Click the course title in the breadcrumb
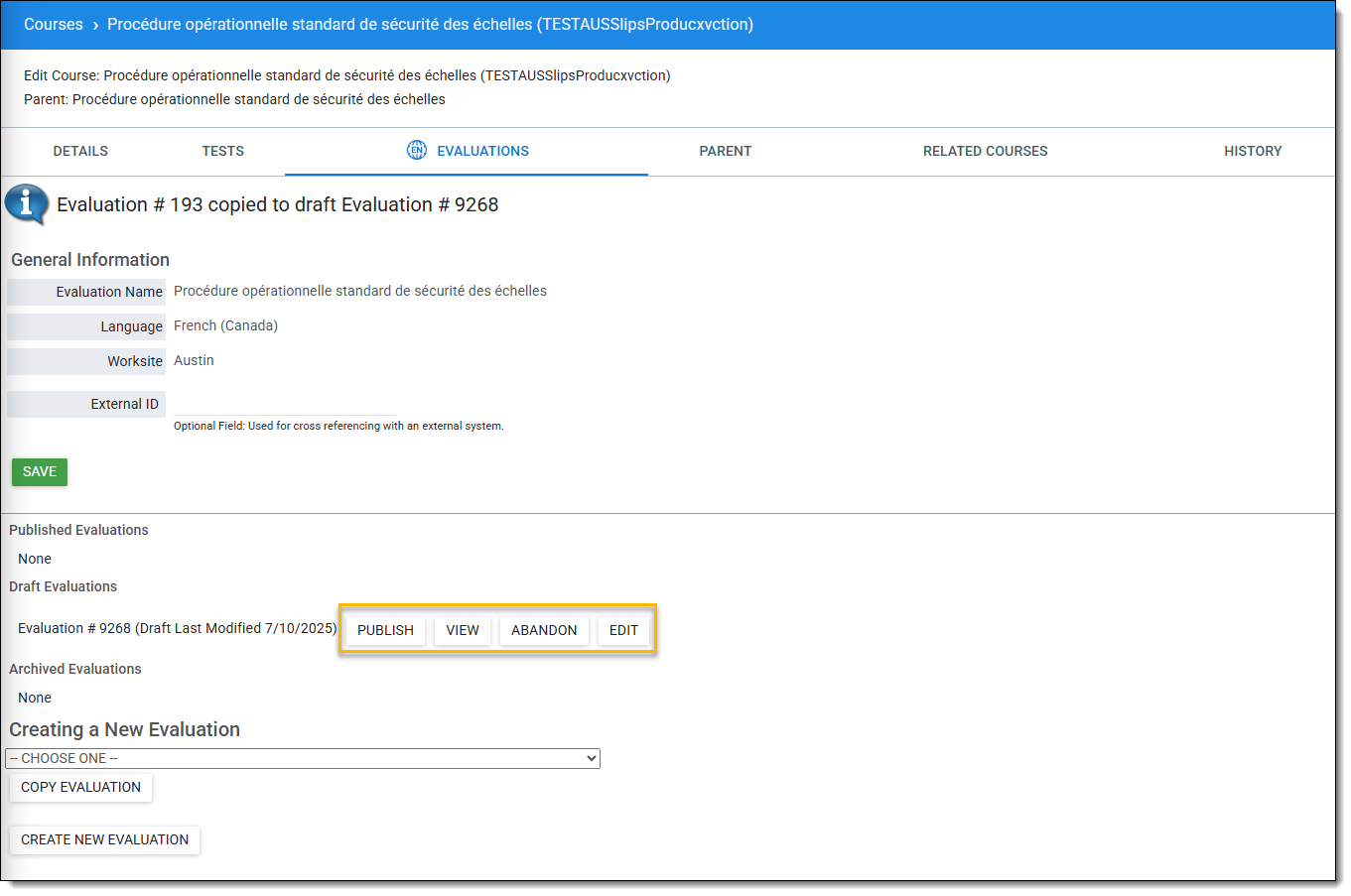This screenshot has width=1351, height=896. pos(430,24)
